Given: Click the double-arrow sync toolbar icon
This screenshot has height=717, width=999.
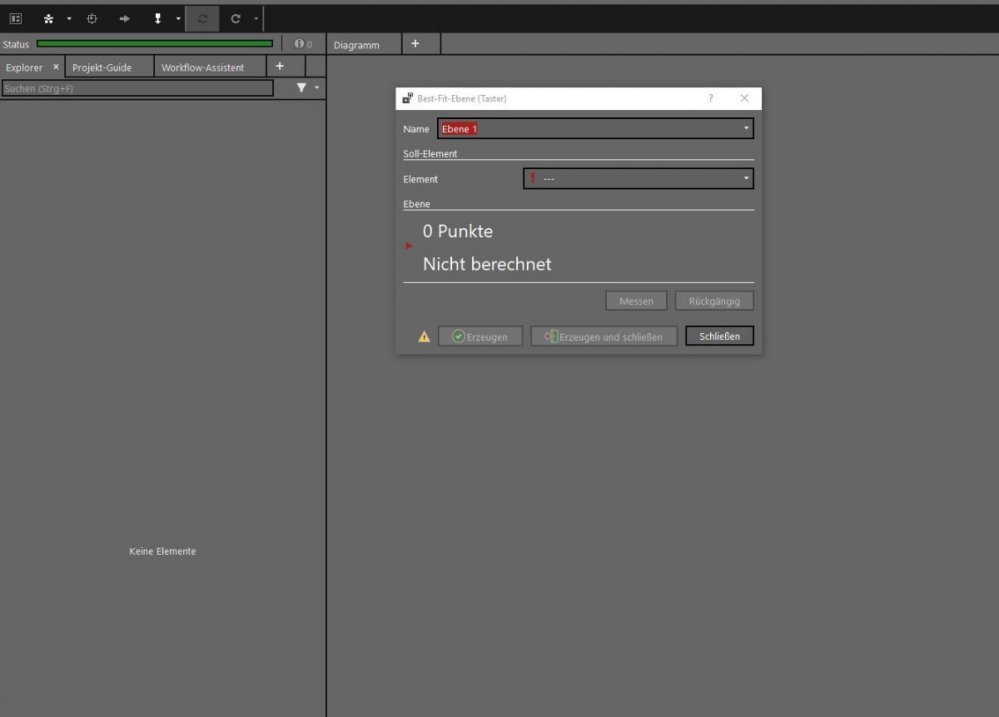Looking at the screenshot, I should click(x=202, y=18).
